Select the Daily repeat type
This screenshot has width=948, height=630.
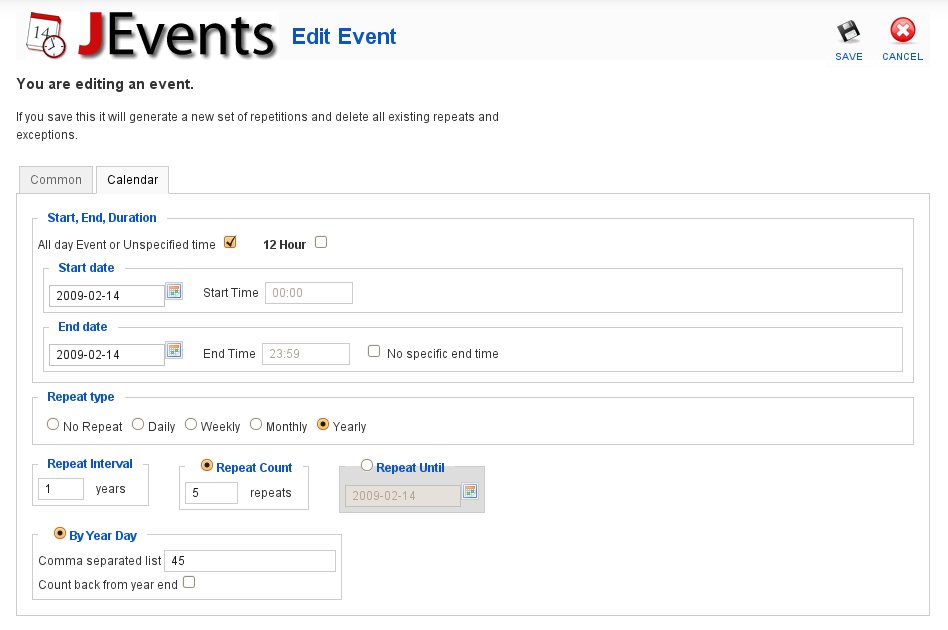point(138,424)
